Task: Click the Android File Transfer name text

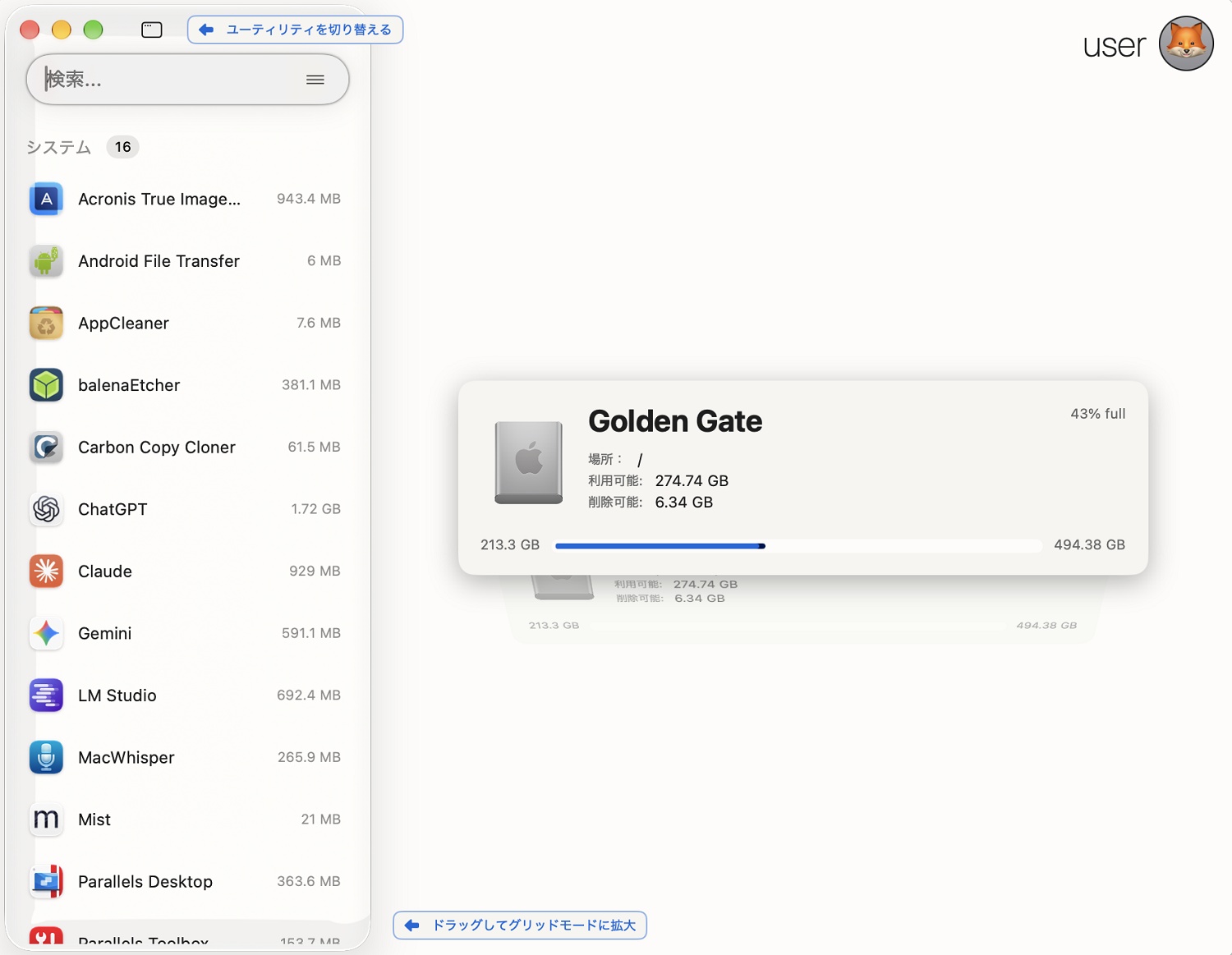Action: [x=159, y=261]
